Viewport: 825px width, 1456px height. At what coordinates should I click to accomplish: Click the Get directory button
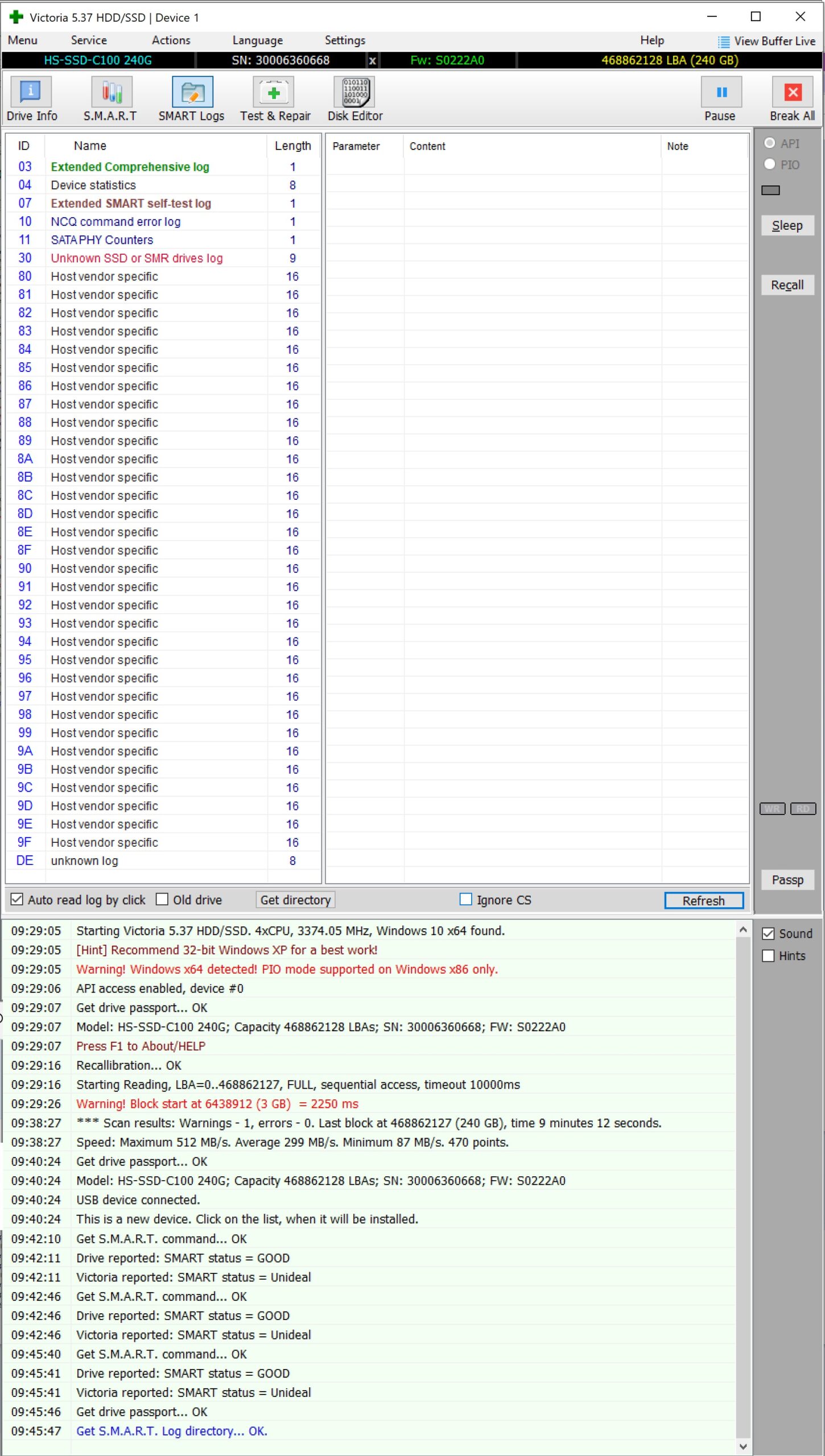coord(295,900)
